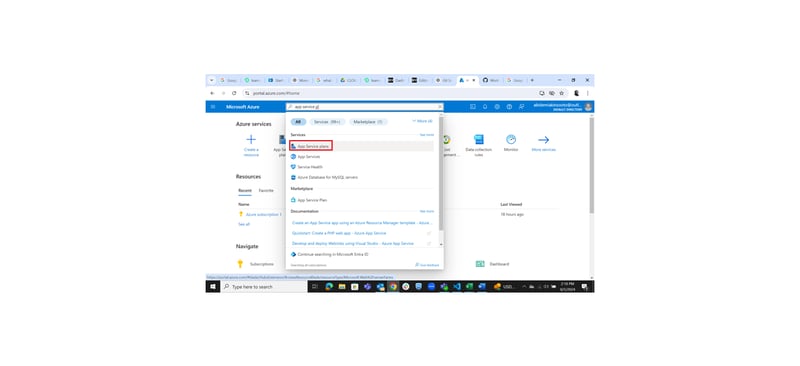Click into the Azure search input field
Image resolution: width=800 pixels, height=366 pixels.
click(x=364, y=107)
